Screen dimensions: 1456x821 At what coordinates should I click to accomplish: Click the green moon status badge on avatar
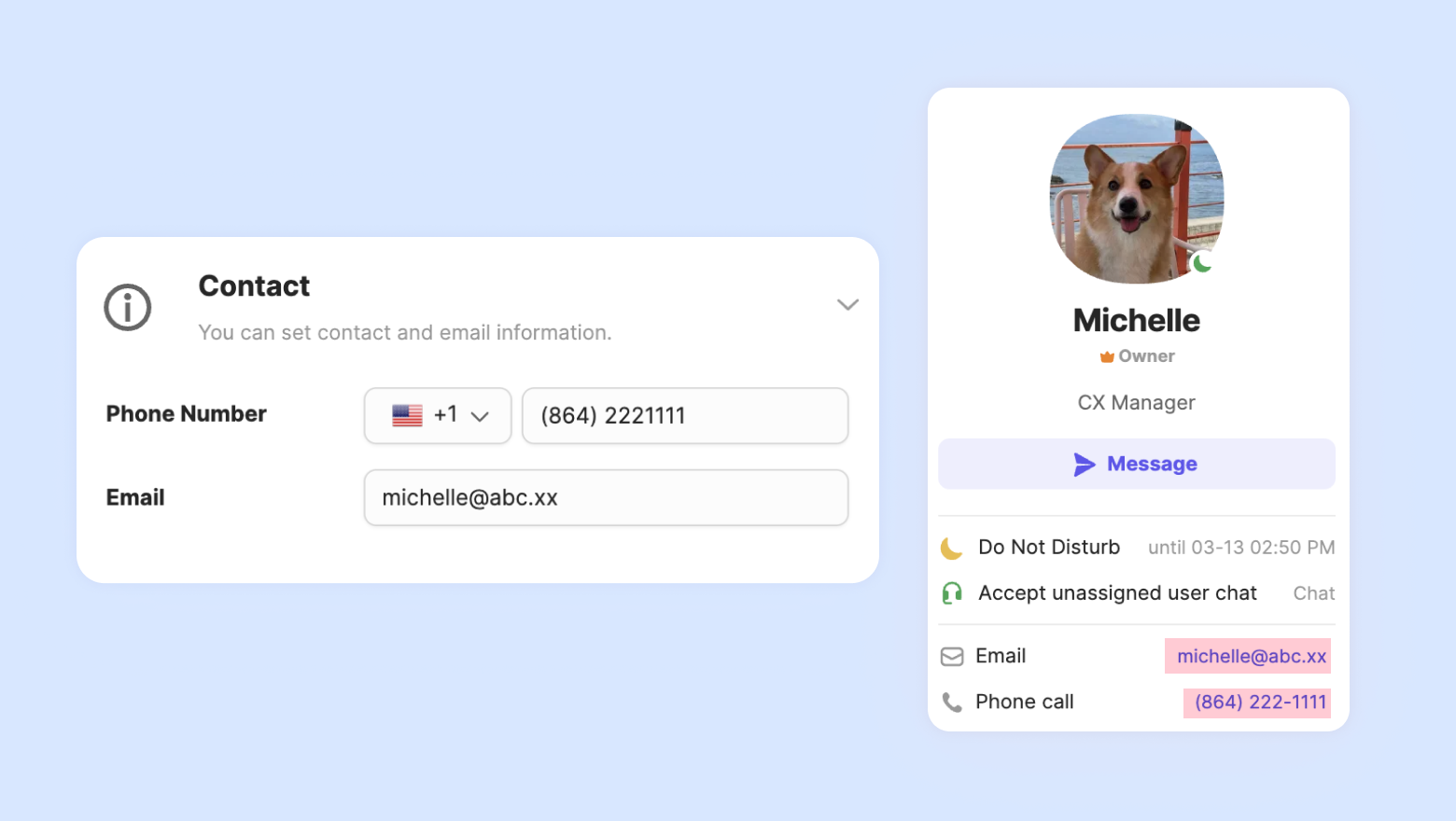click(1202, 263)
